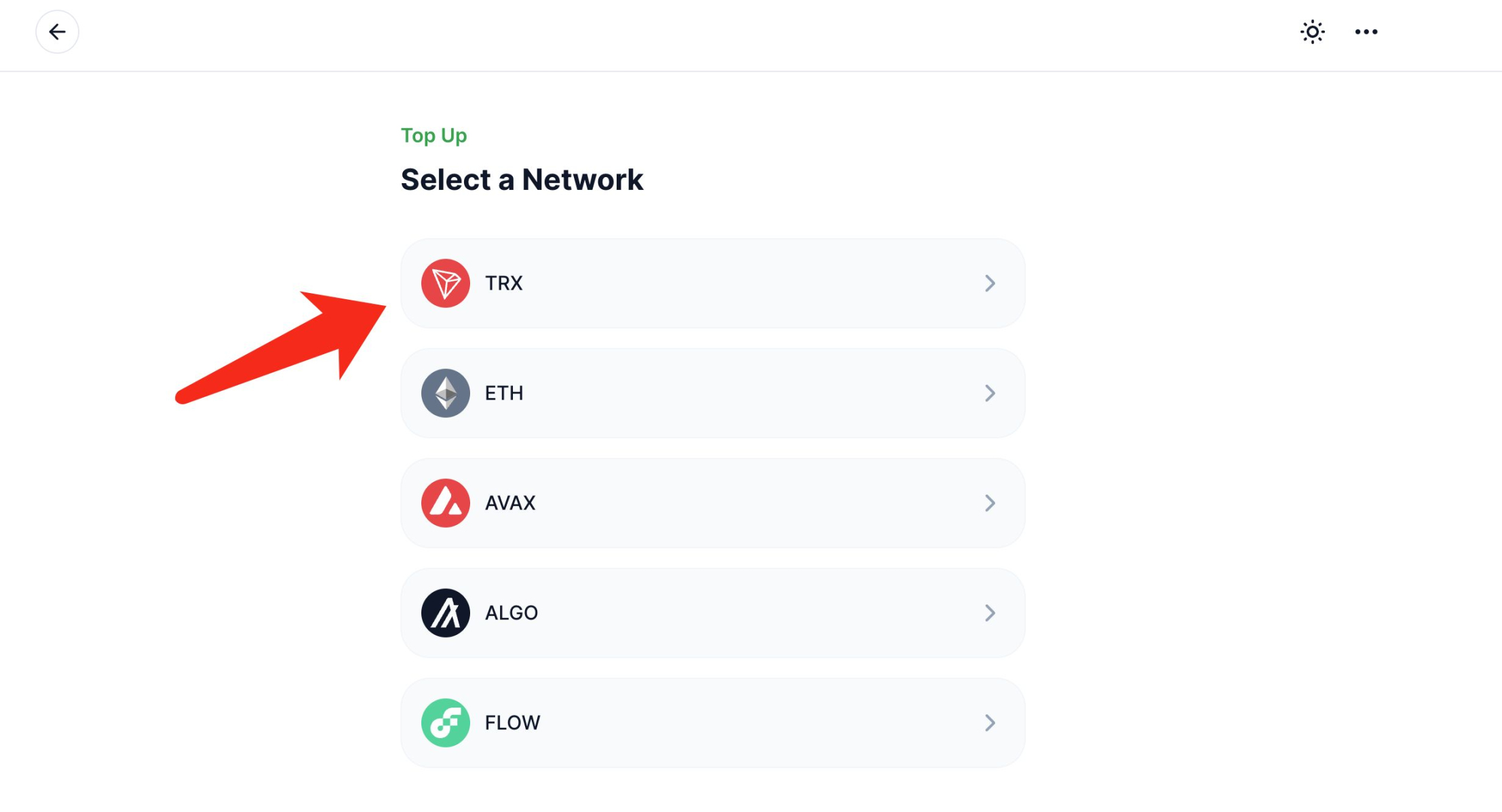1502x812 pixels.
Task: Select the TRX network label
Action: point(503,283)
